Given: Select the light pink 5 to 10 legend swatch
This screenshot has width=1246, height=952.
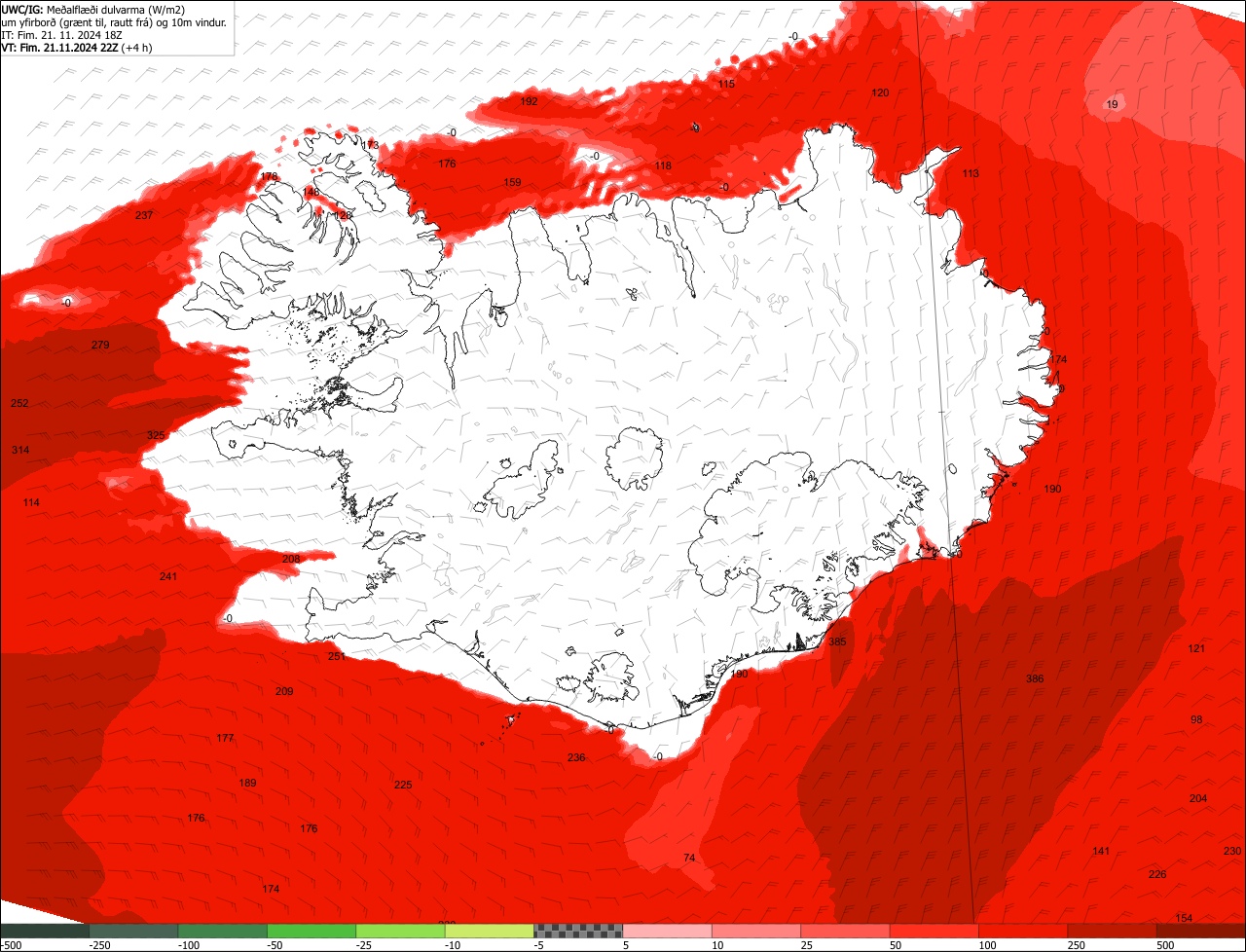Looking at the screenshot, I should pyautogui.click(x=667, y=931).
